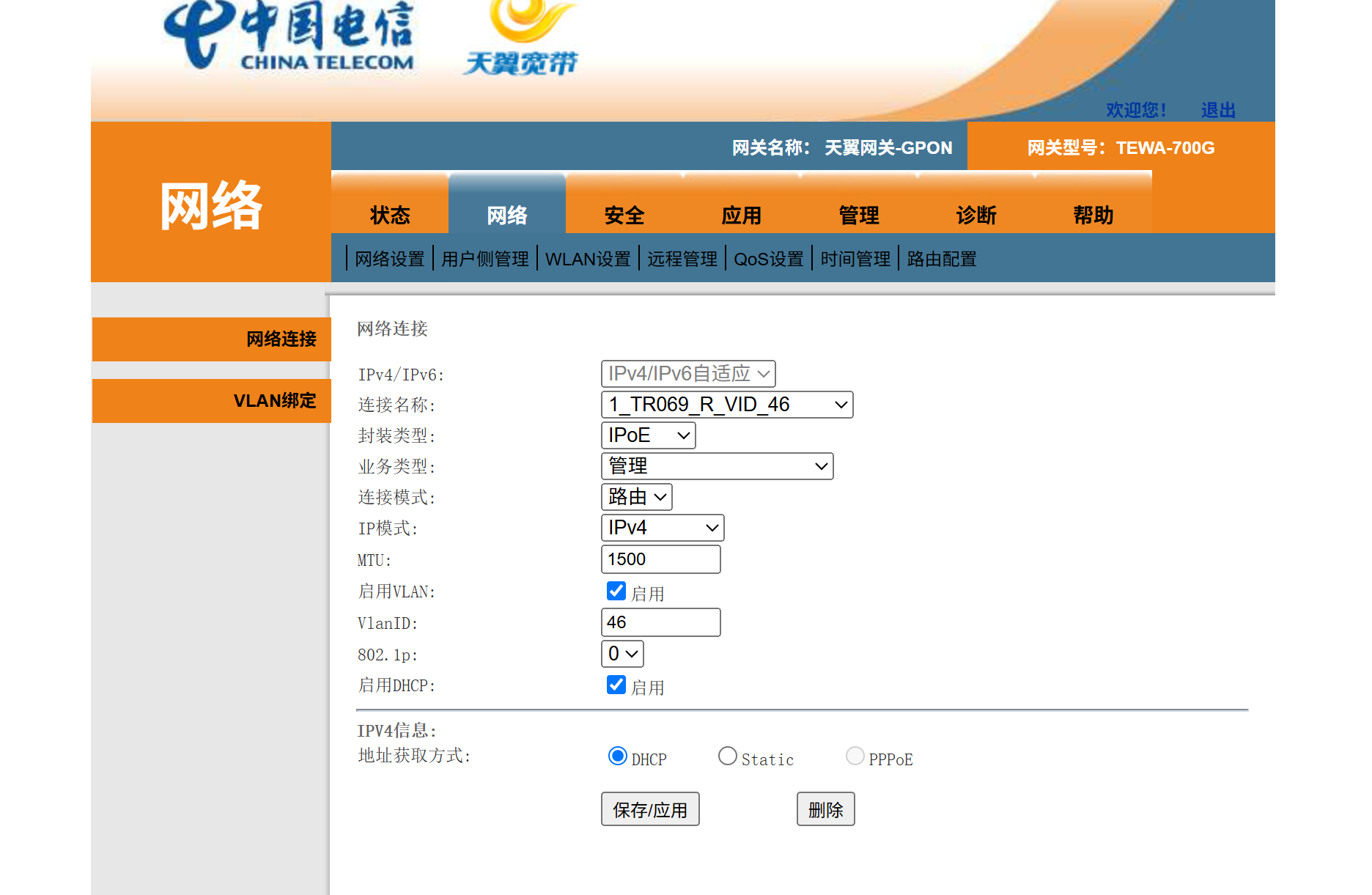
Task: Click the China Telecom logo
Action: pos(289,37)
